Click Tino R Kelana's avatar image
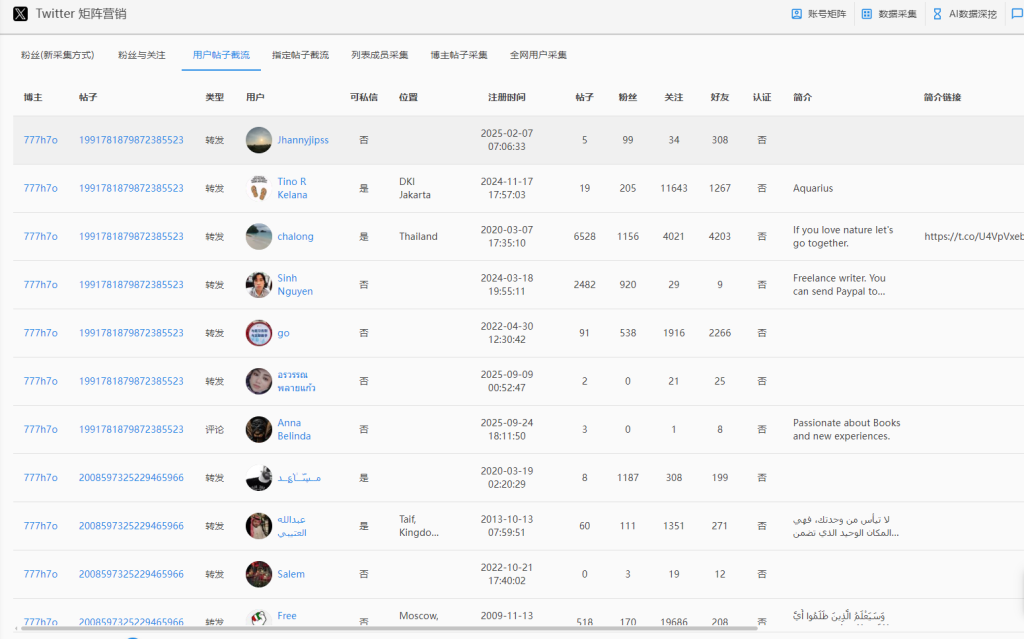The image size is (1024, 639). [259, 188]
